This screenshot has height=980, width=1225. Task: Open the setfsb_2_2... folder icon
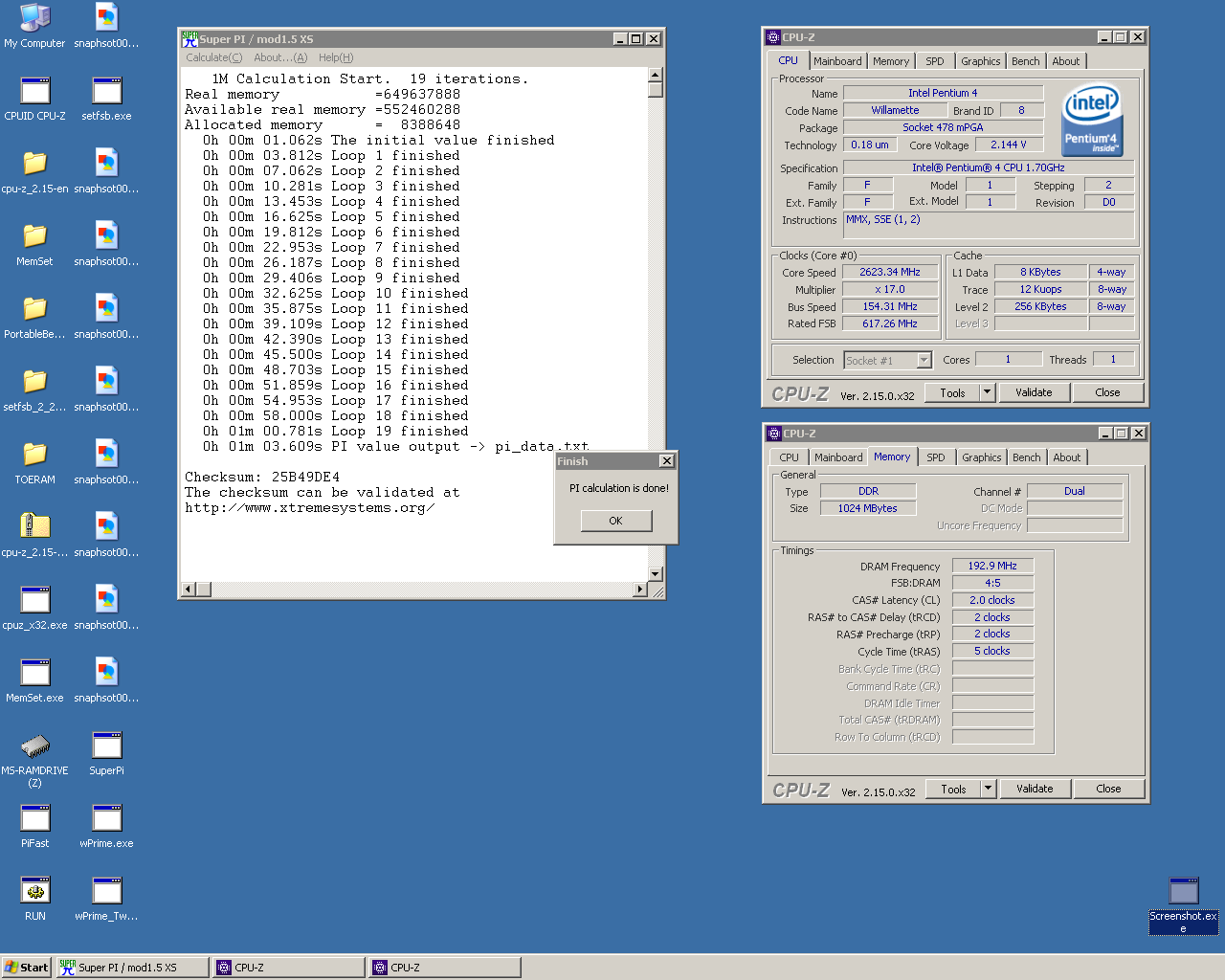34,390
